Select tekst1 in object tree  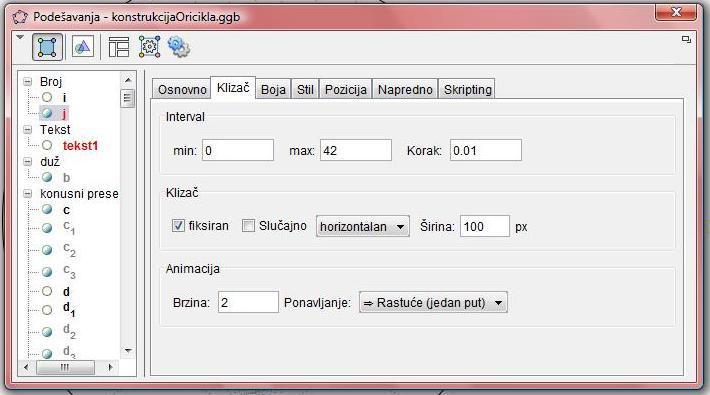click(x=80, y=145)
